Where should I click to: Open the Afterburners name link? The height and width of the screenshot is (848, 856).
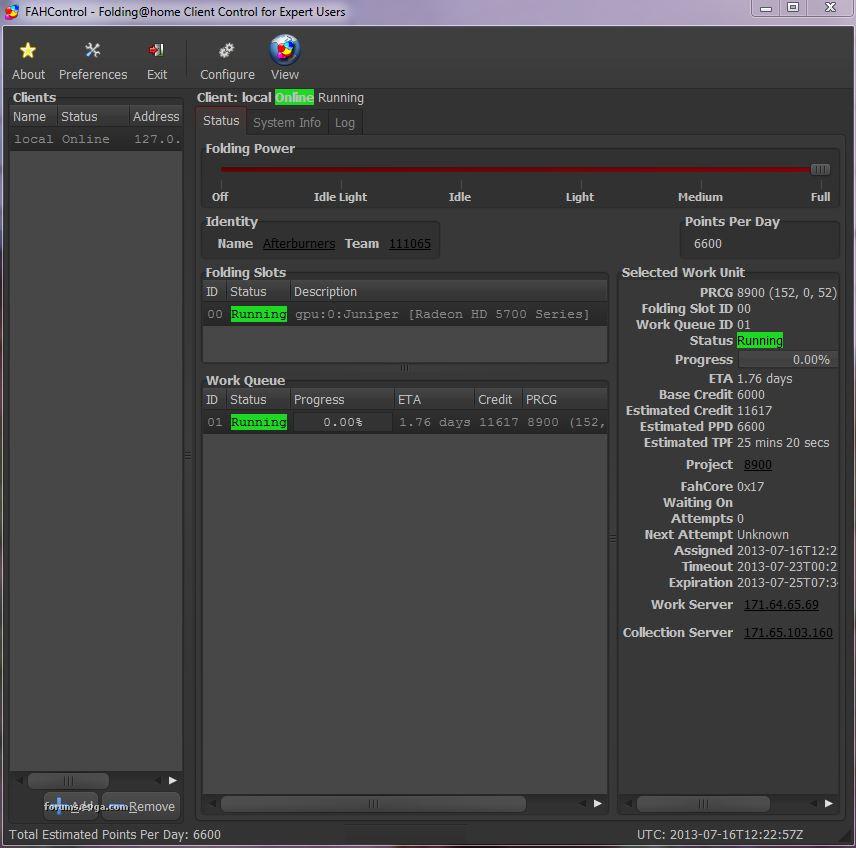pyautogui.click(x=299, y=244)
